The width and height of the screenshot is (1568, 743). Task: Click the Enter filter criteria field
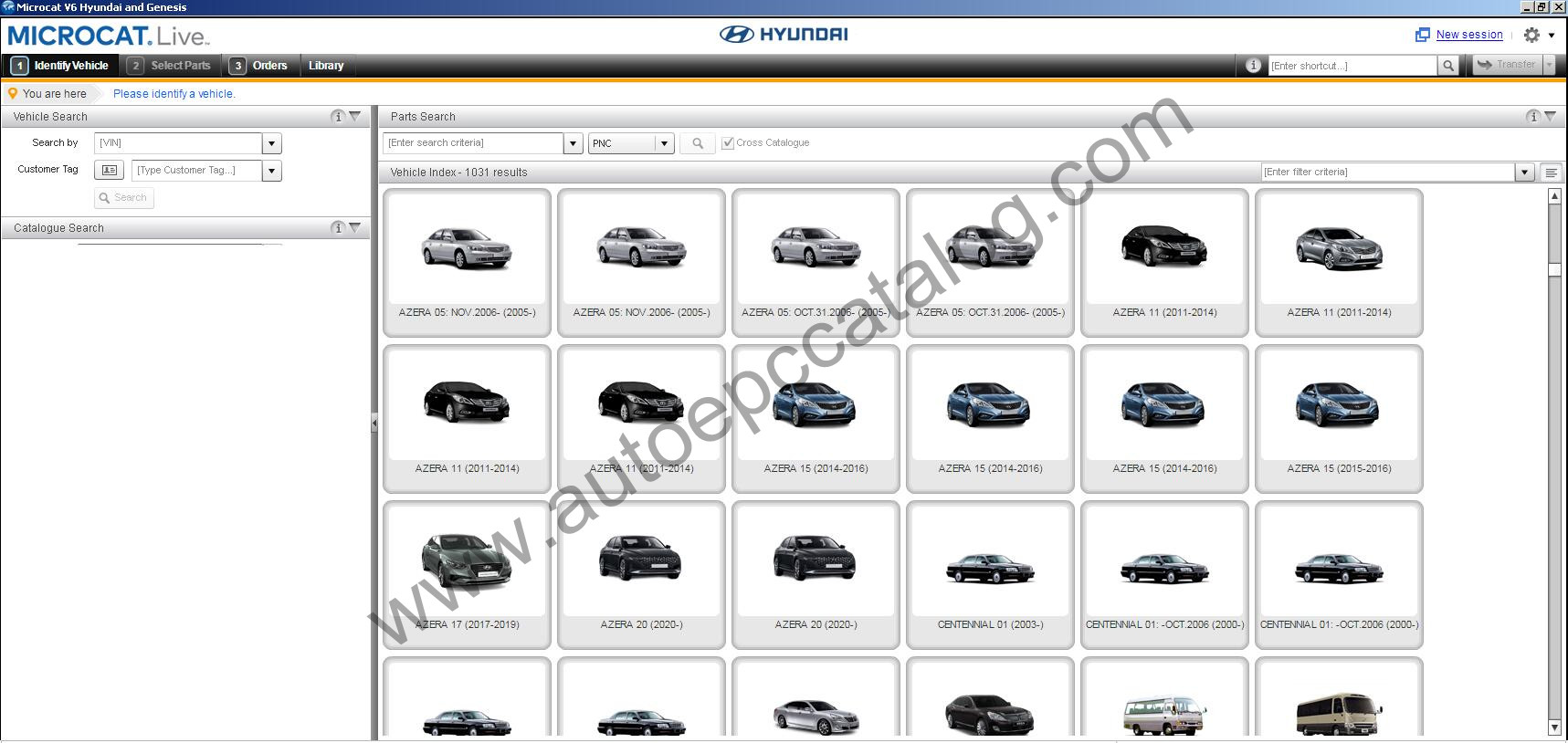click(x=1387, y=173)
